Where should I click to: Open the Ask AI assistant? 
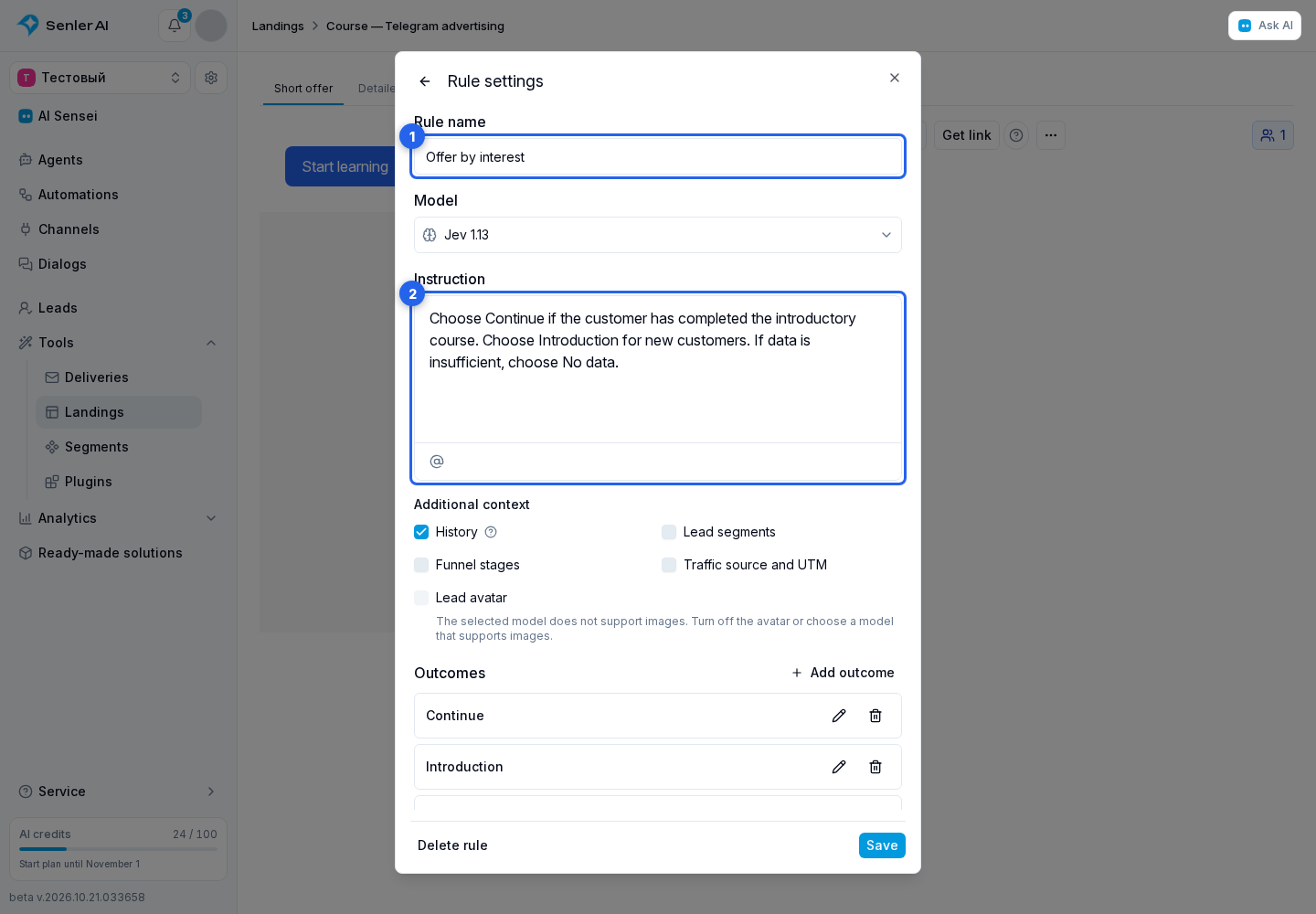pyautogui.click(x=1265, y=26)
